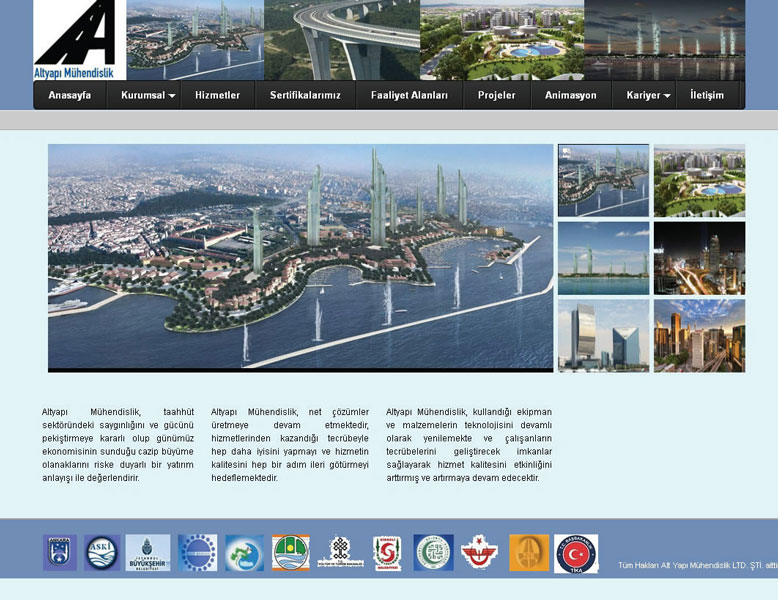
Task: Select the golden sunset skyline thumbnail
Action: [x=700, y=335]
